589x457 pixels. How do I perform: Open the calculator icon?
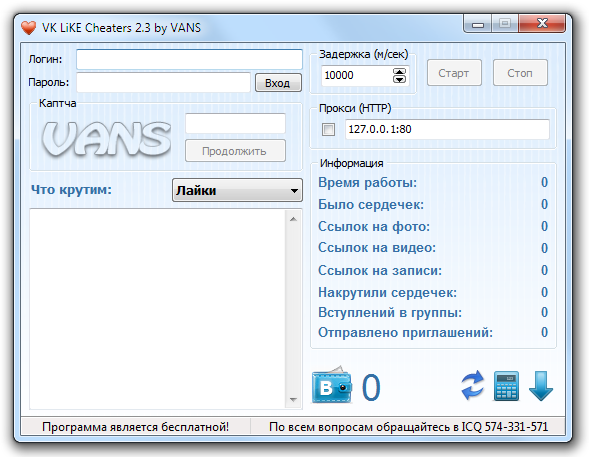pos(506,386)
